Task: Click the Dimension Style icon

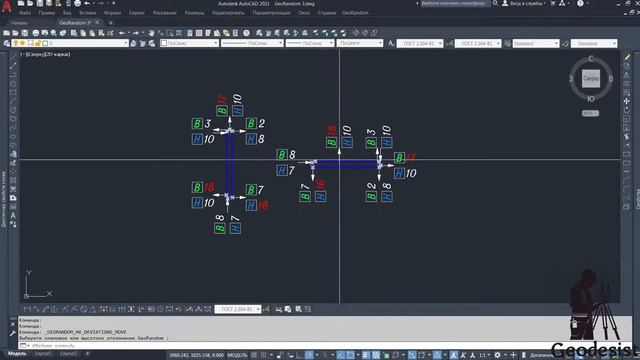Action: point(449,43)
